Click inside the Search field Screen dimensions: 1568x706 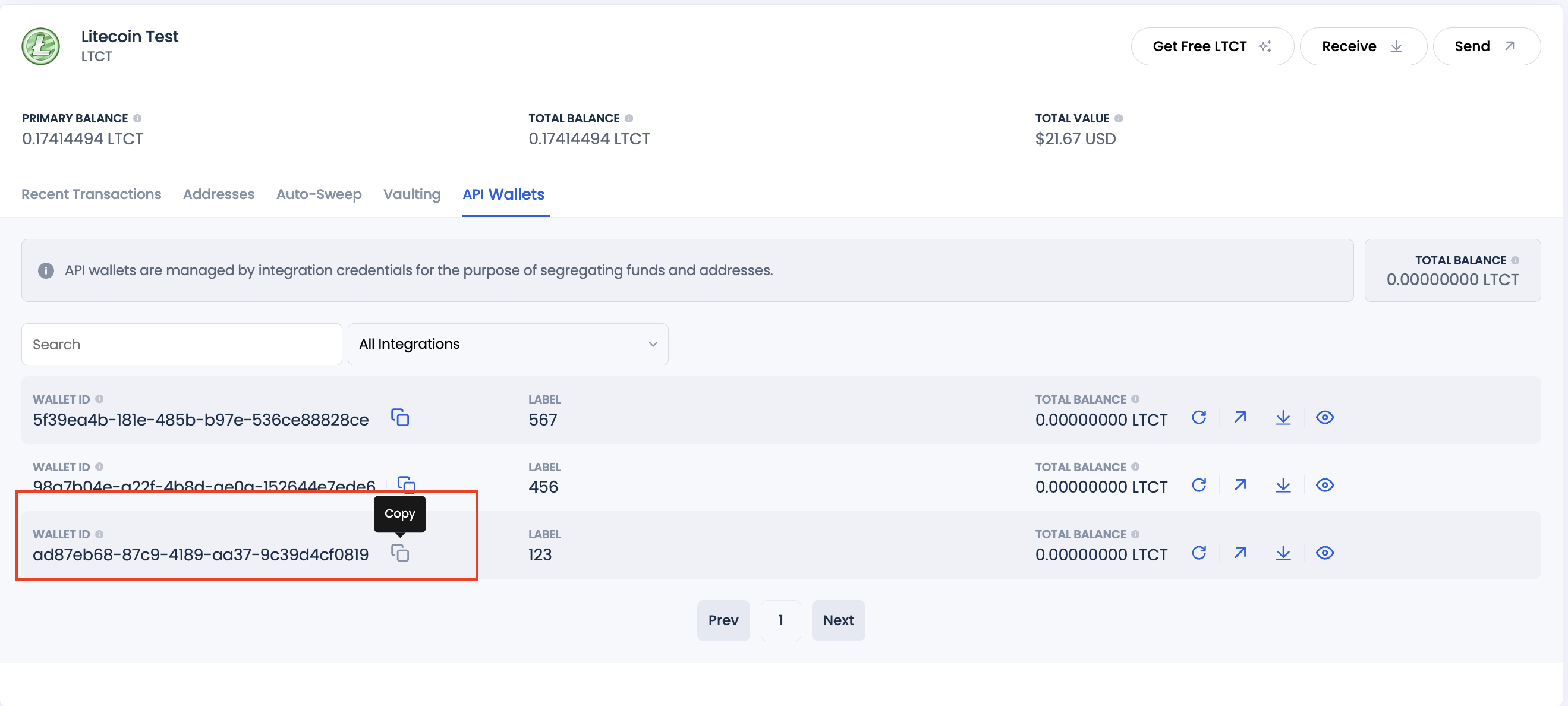click(x=181, y=344)
